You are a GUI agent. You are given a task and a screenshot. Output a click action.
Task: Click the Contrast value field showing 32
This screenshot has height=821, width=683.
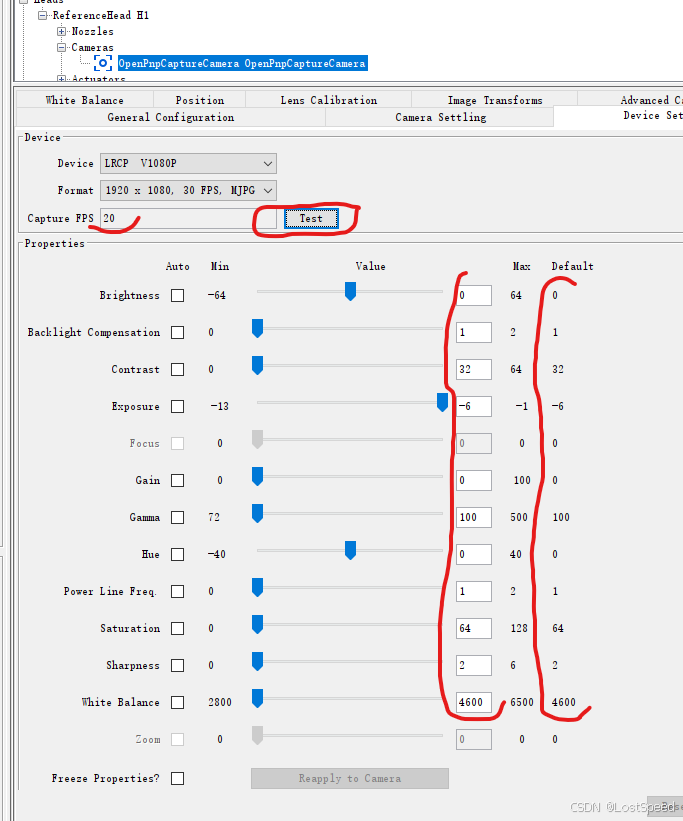[474, 369]
